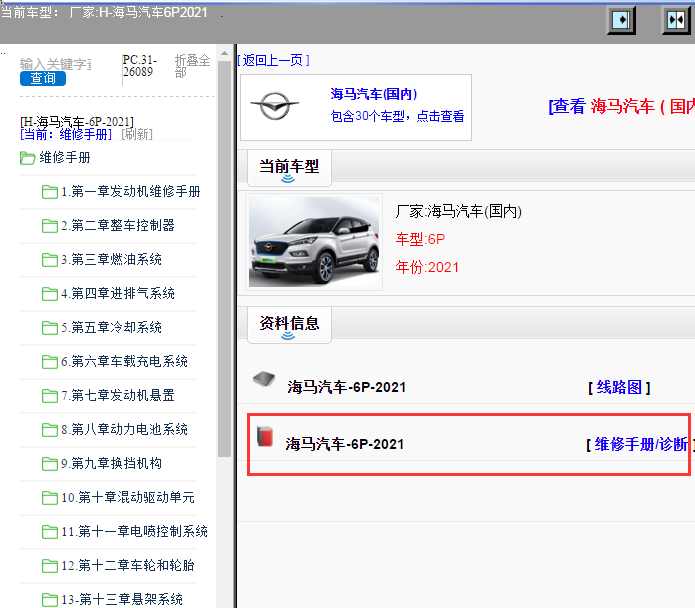
Task: Open chapter 6.第六章车载充电系统
Action: 125,362
